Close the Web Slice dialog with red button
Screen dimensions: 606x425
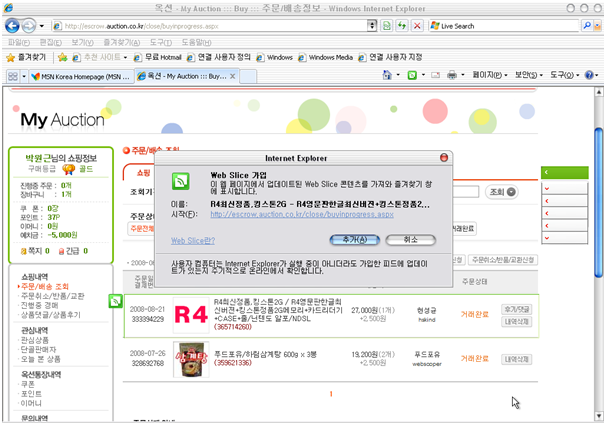(x=444, y=157)
